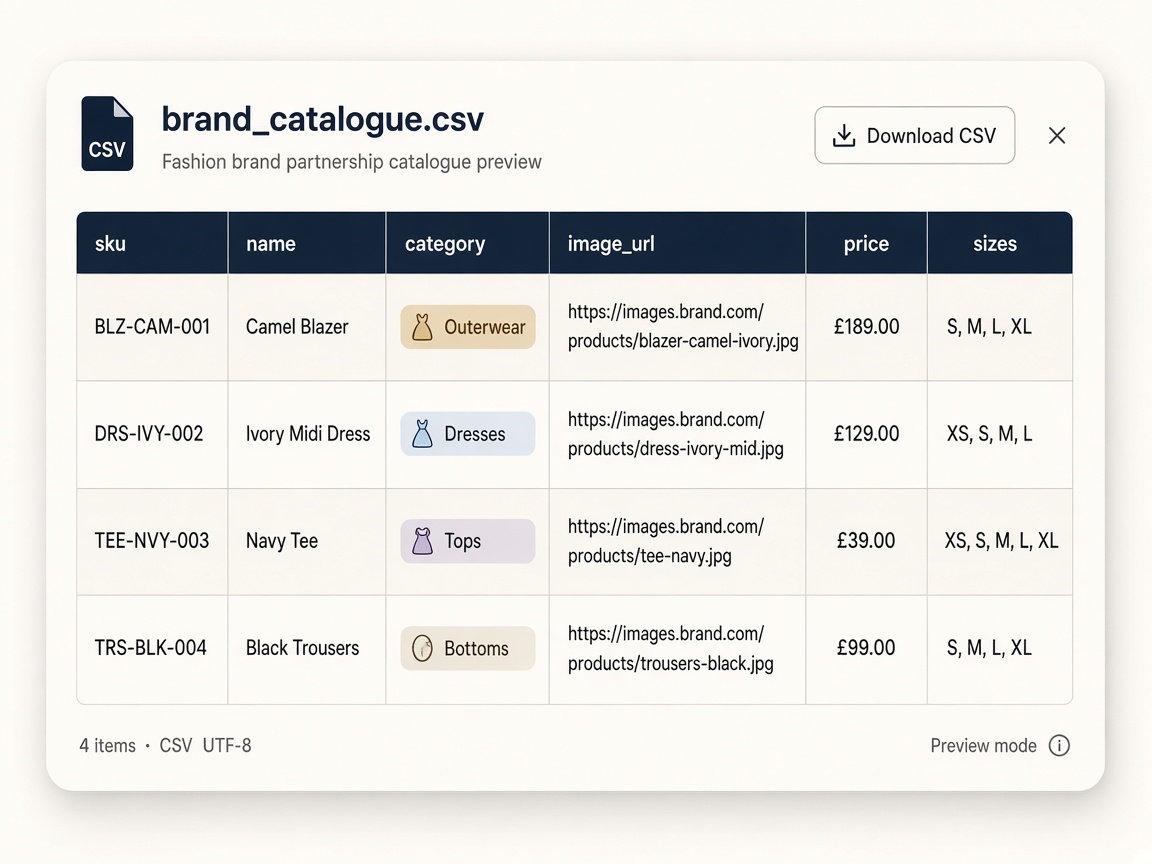
Task: Click the £99.00 price cell
Action: click(866, 648)
